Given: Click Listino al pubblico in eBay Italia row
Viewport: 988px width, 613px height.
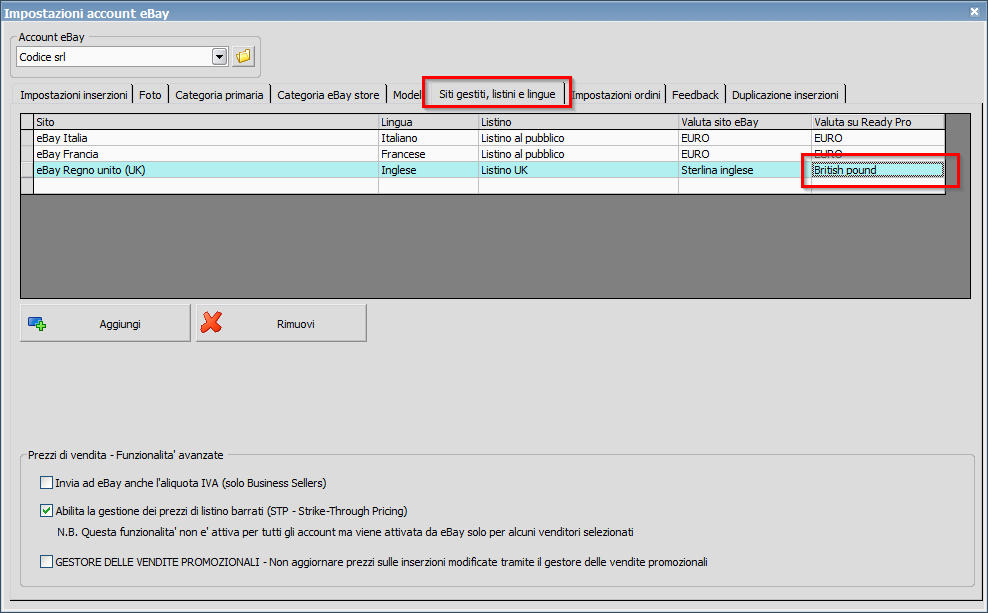Looking at the screenshot, I should [578, 138].
